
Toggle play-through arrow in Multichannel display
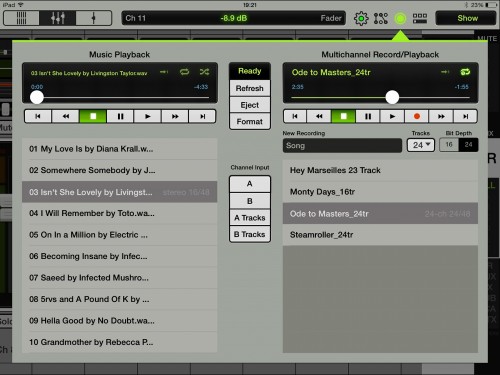445,72
